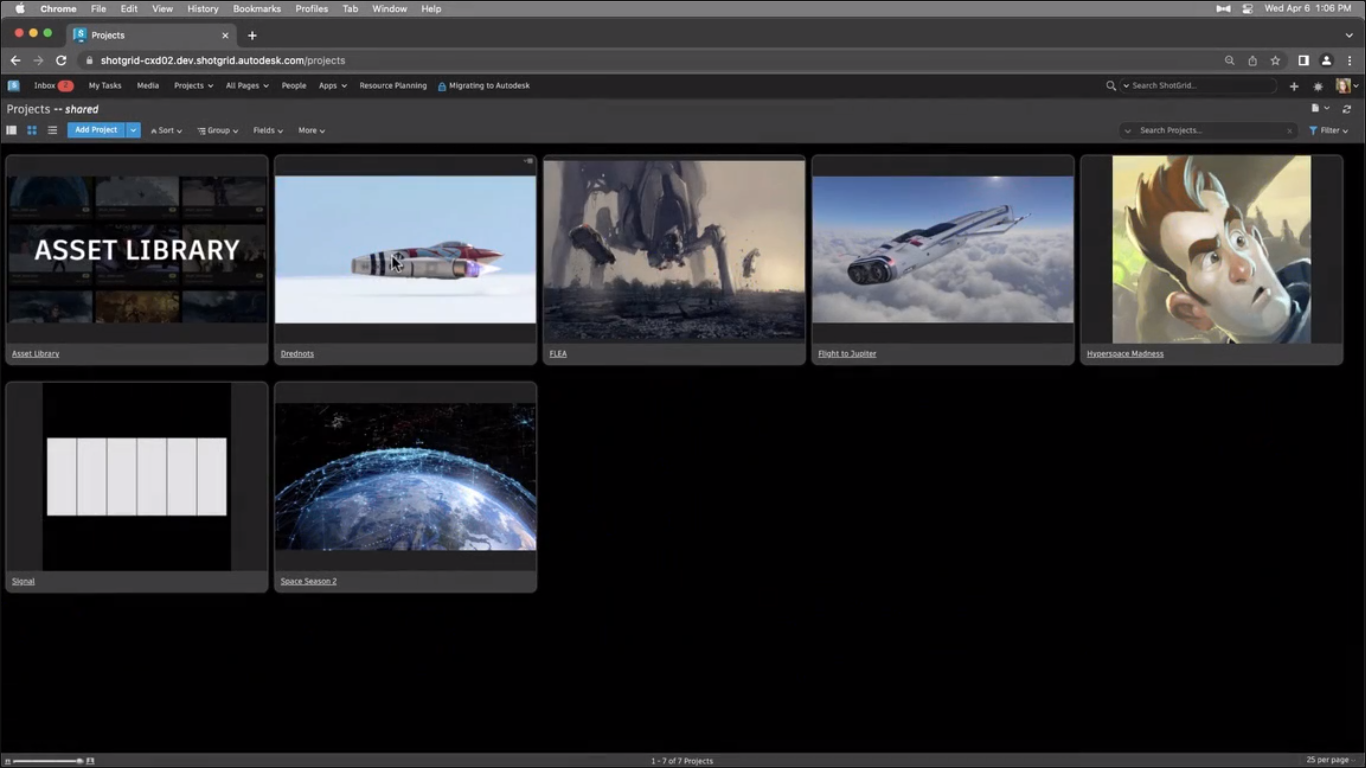The height and width of the screenshot is (768, 1366).
Task: Click the global plus create icon
Action: click(x=1294, y=86)
